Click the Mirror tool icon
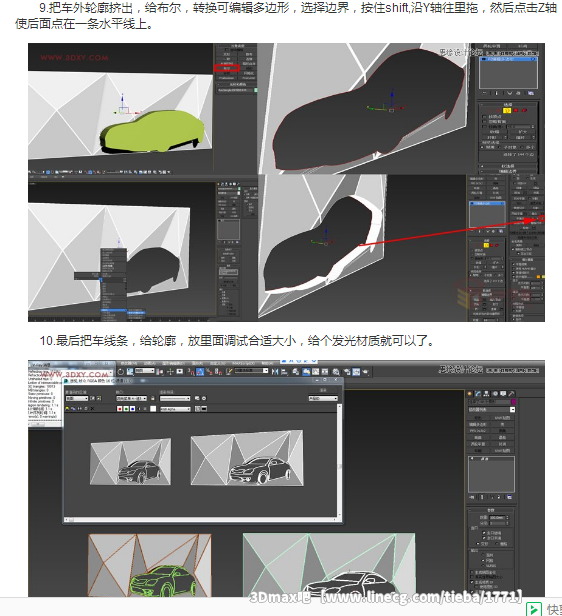The height and width of the screenshot is (616, 562). [x=275, y=372]
